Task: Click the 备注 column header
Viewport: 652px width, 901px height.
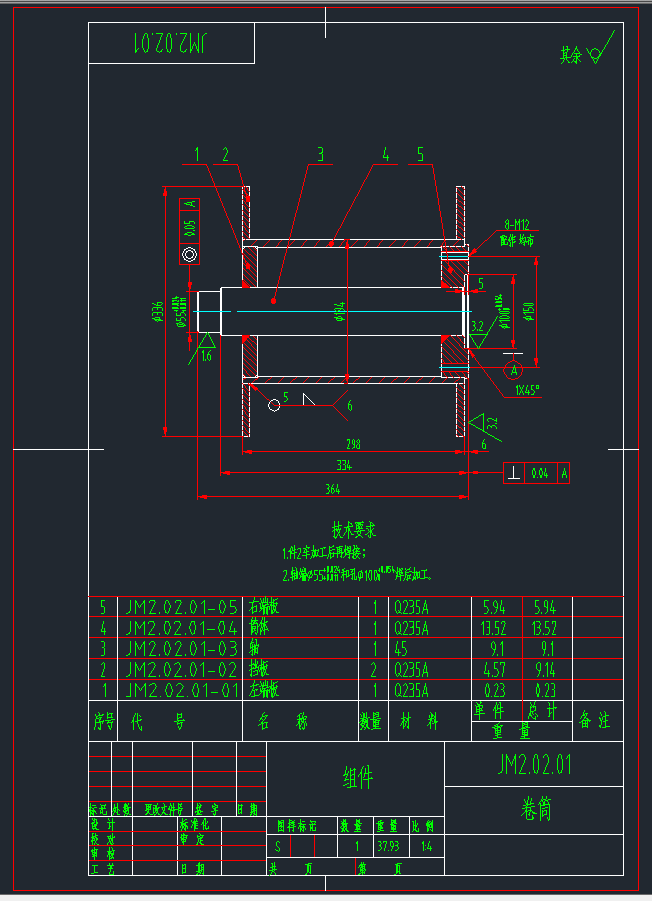Action: [595, 720]
